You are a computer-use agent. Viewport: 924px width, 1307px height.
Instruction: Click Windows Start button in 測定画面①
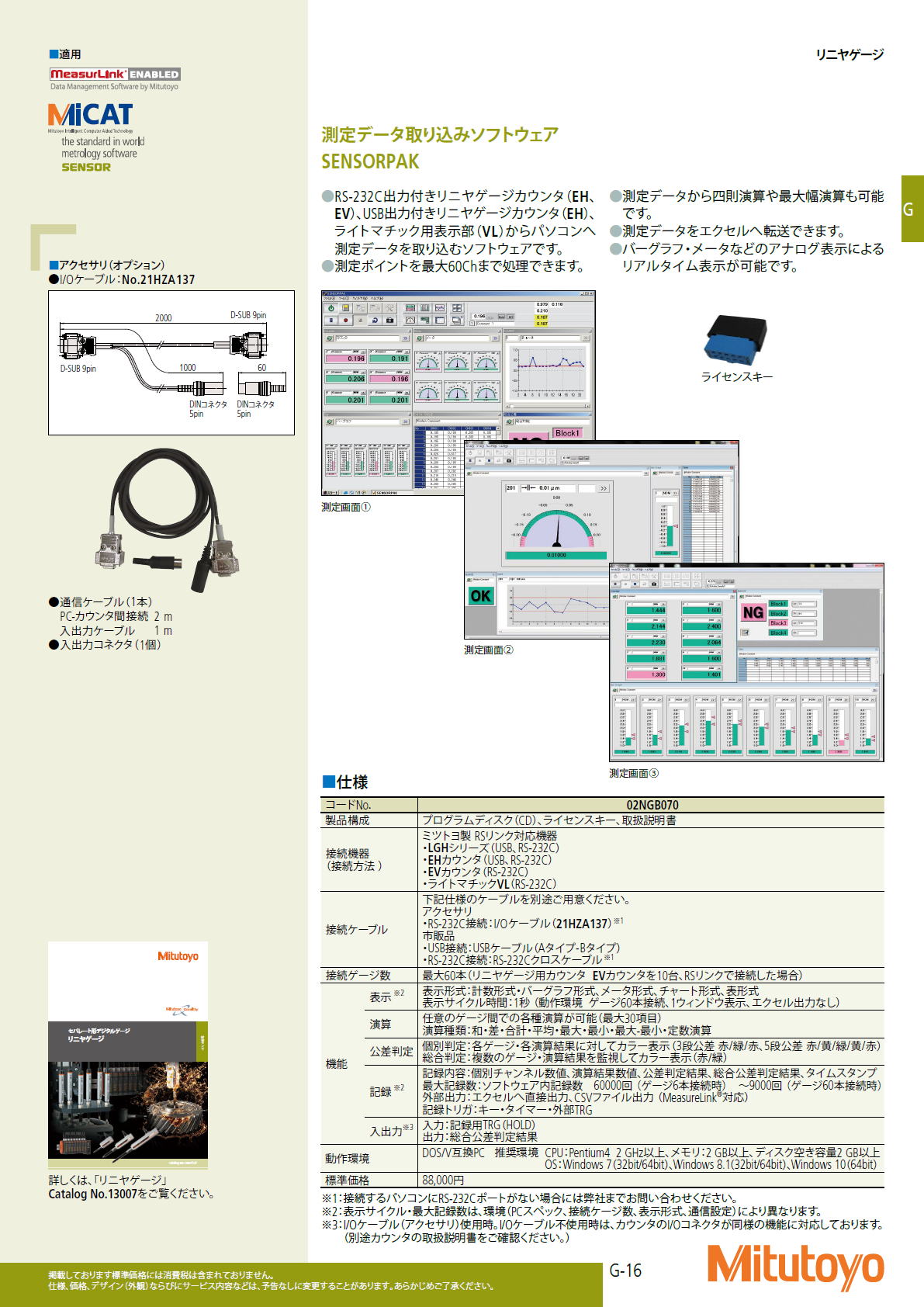330,493
